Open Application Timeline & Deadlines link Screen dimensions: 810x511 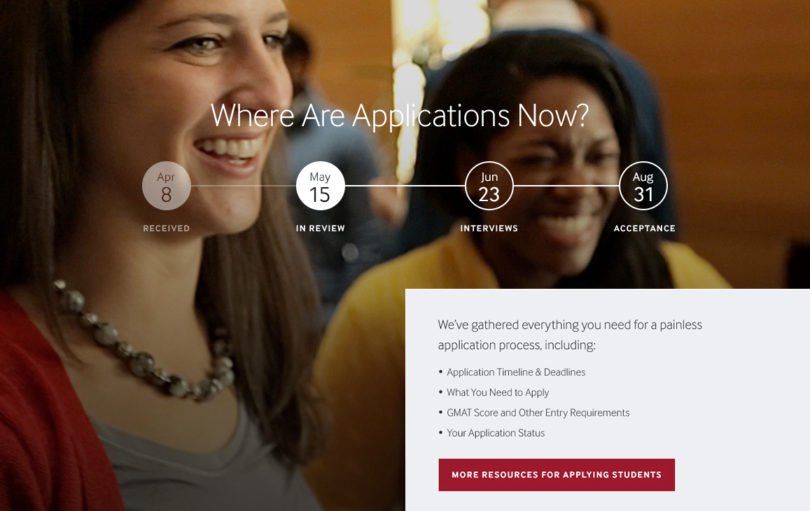pos(516,372)
